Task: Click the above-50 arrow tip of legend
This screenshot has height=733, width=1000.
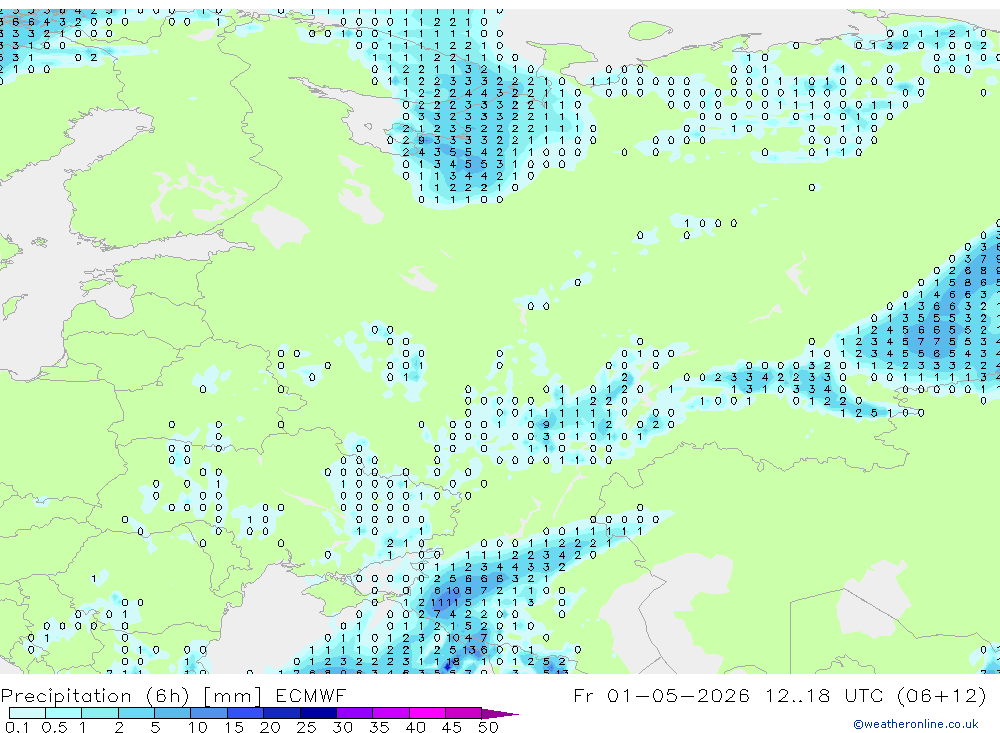Action: pos(500,713)
